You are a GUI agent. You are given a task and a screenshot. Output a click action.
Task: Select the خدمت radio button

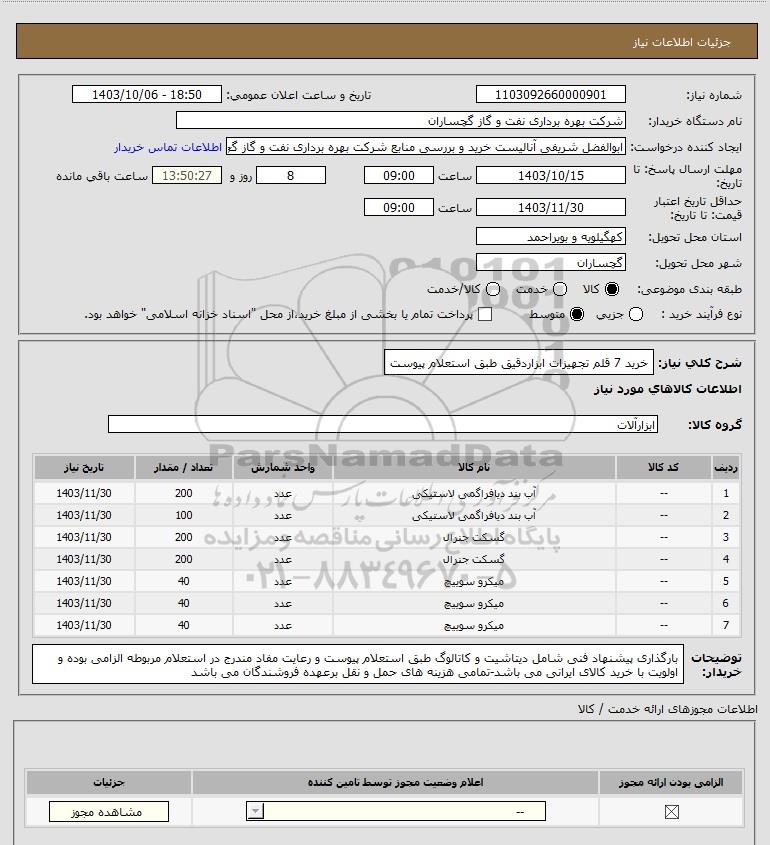(x=560, y=289)
